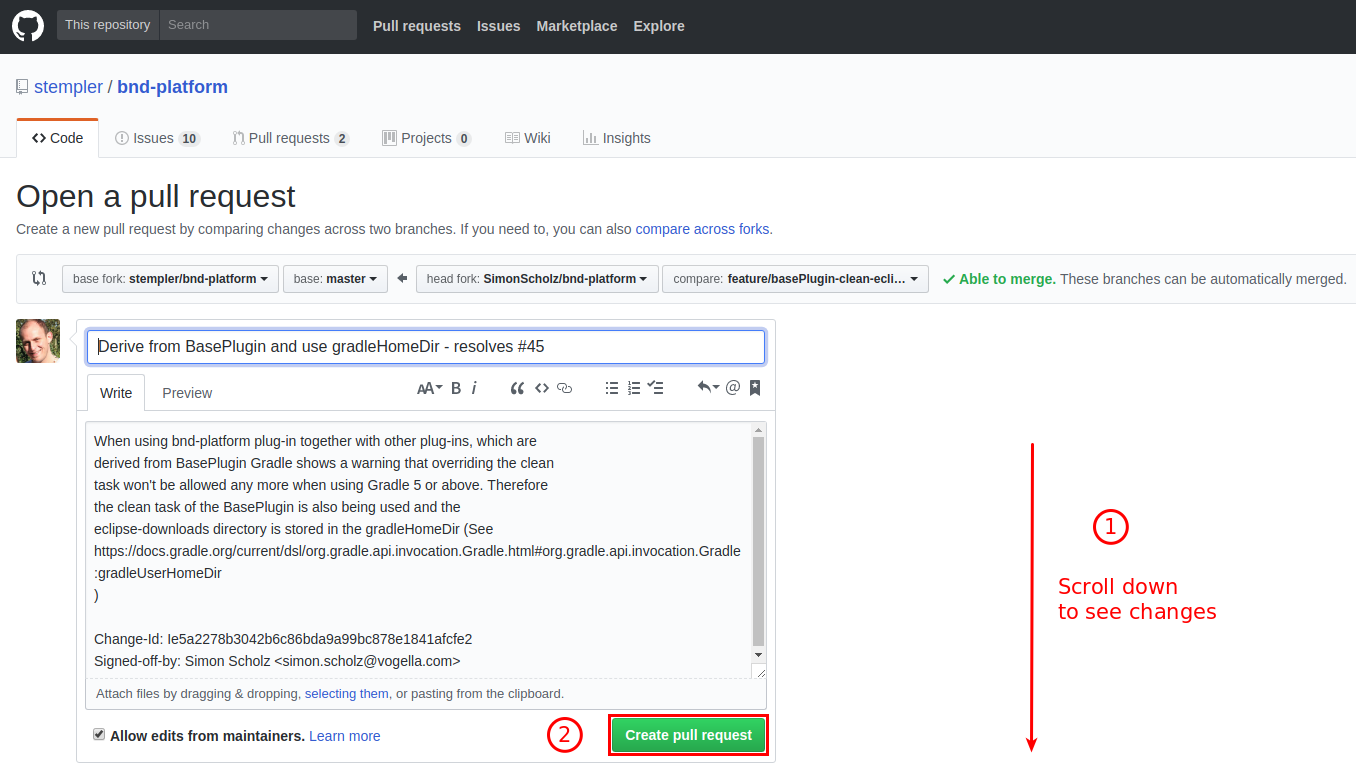This screenshot has height=770, width=1356.
Task: Click the Create pull request button
Action: coord(688,735)
